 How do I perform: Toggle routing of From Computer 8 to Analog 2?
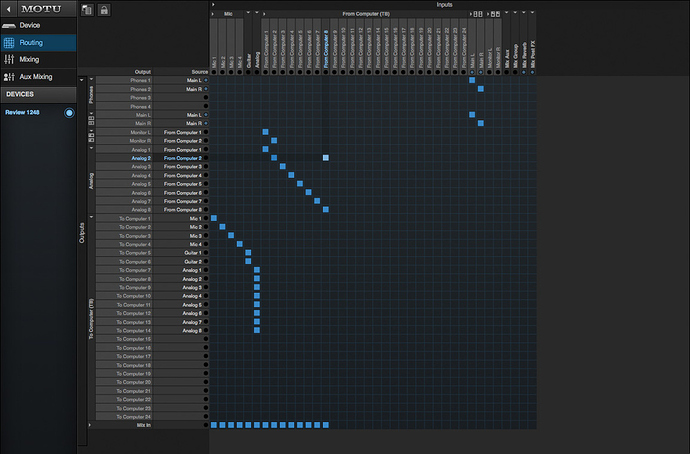pyautogui.click(x=325, y=158)
